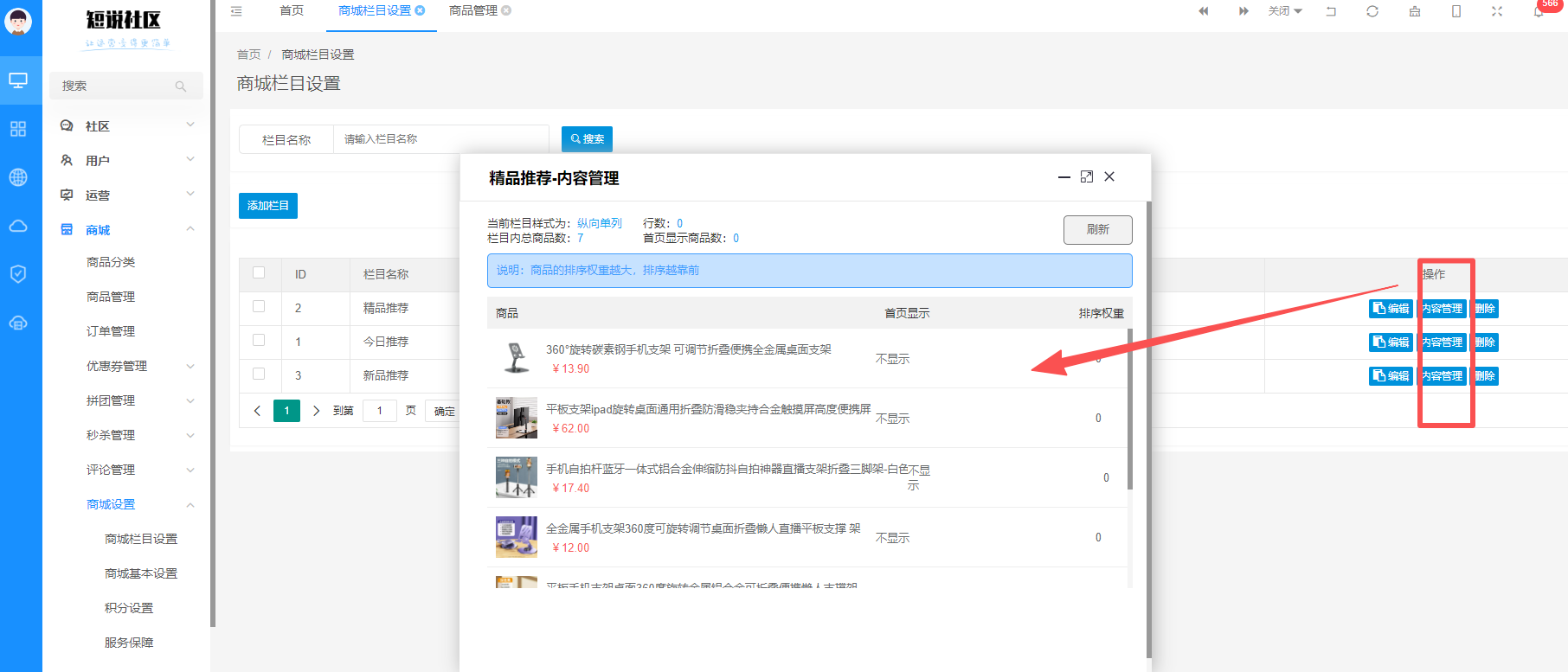
Task: Click the sidebar search magnifier icon
Action: pos(181,86)
